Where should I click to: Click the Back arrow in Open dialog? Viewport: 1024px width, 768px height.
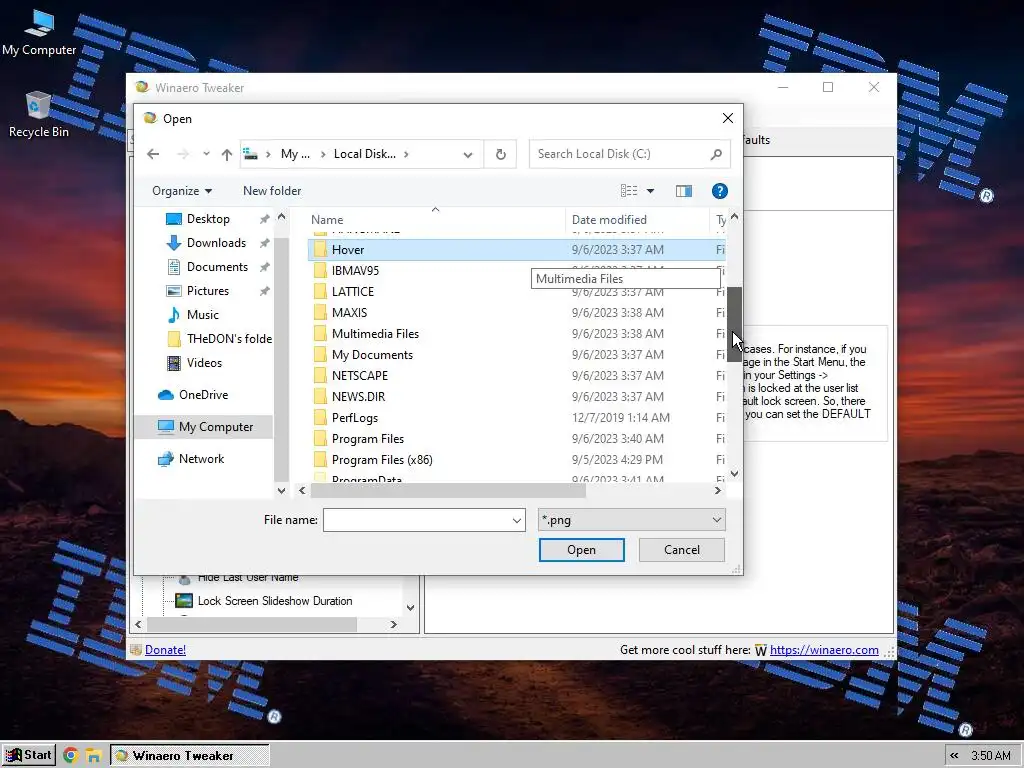[x=153, y=154]
